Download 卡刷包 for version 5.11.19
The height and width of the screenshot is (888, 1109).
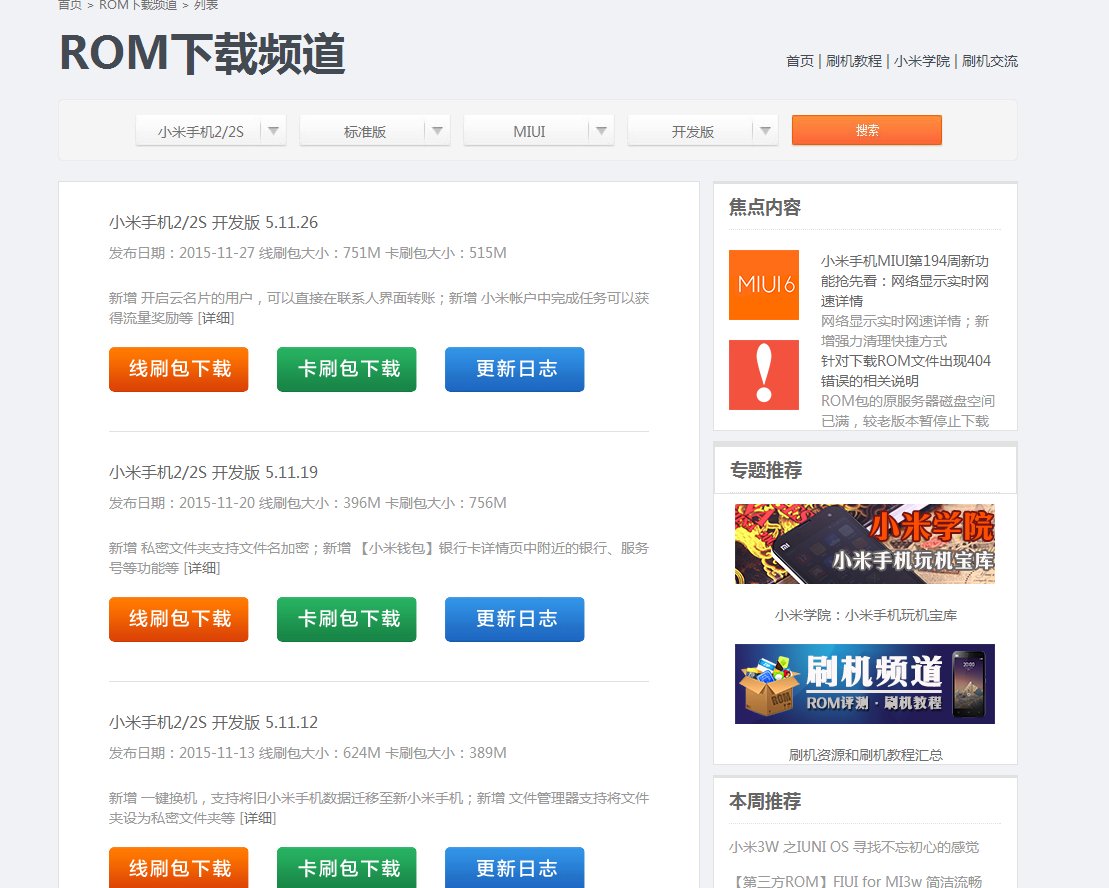point(346,619)
